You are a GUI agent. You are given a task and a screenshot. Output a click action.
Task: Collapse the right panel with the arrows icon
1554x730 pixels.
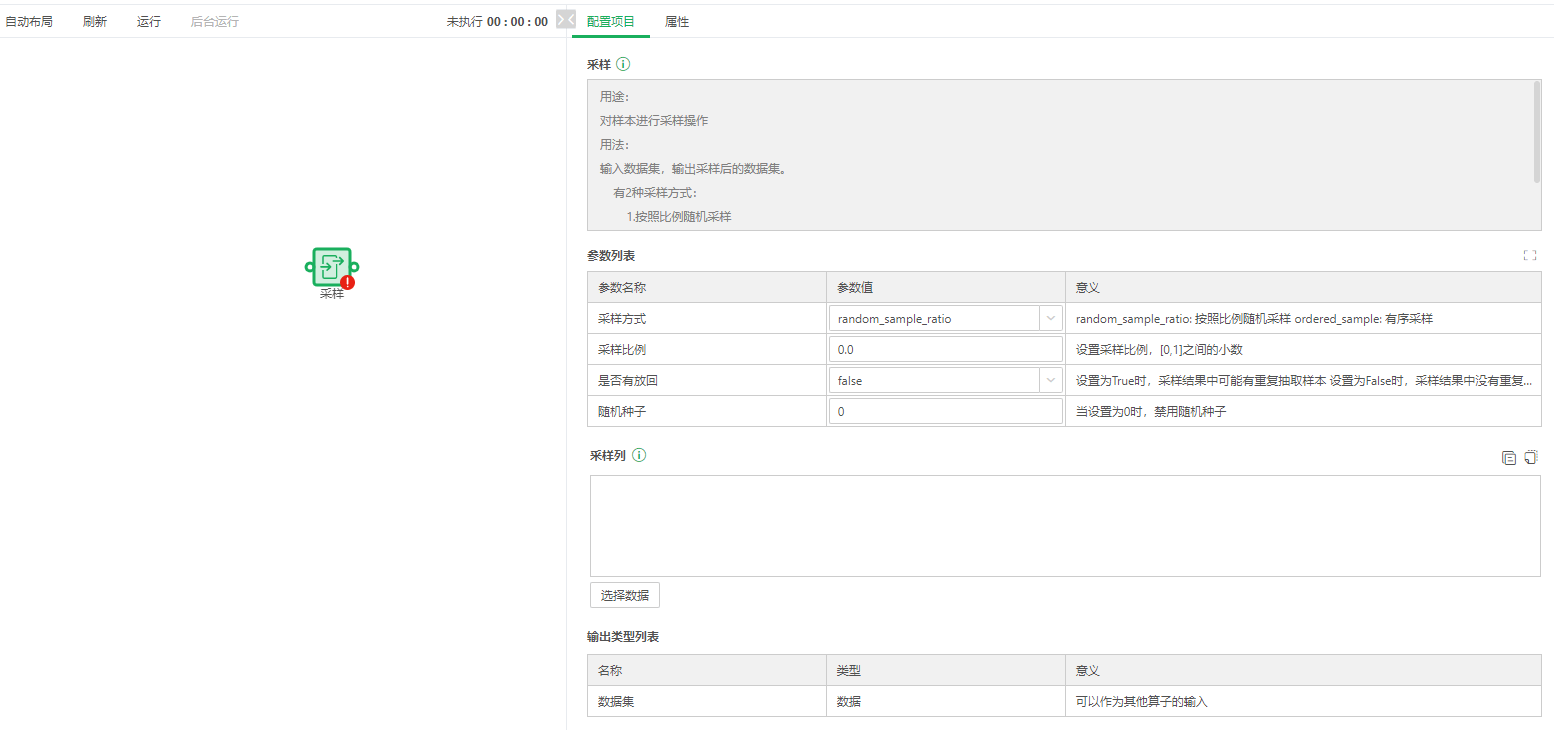pyautogui.click(x=565, y=20)
